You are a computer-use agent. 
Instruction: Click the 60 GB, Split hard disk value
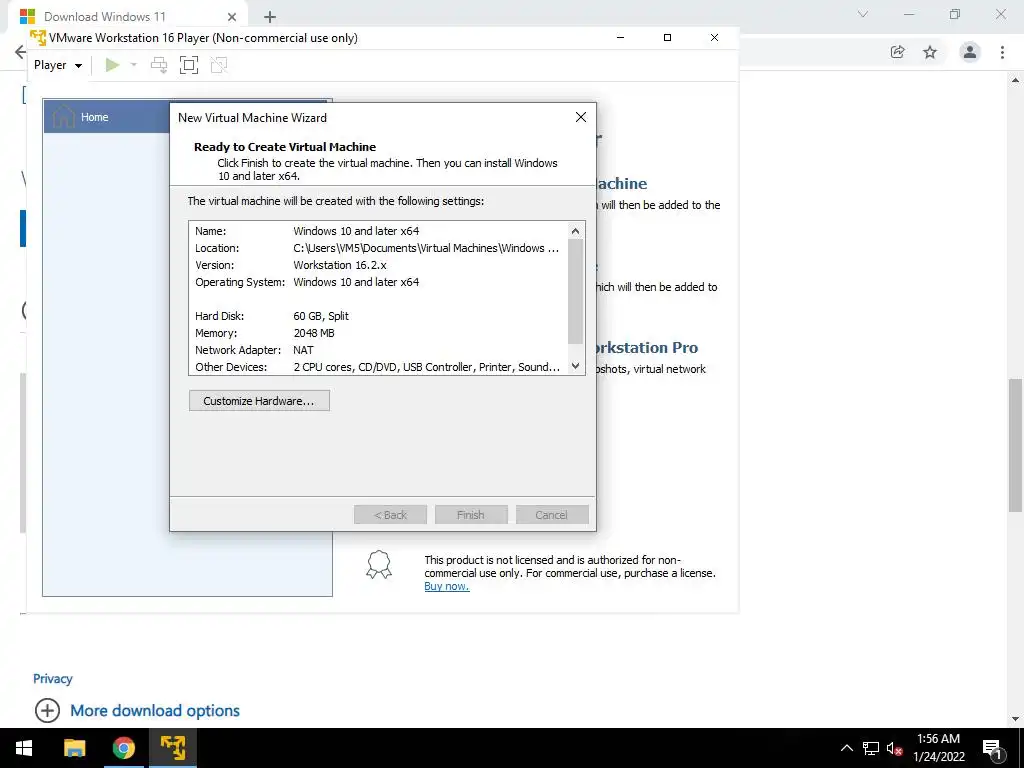pyautogui.click(x=321, y=316)
